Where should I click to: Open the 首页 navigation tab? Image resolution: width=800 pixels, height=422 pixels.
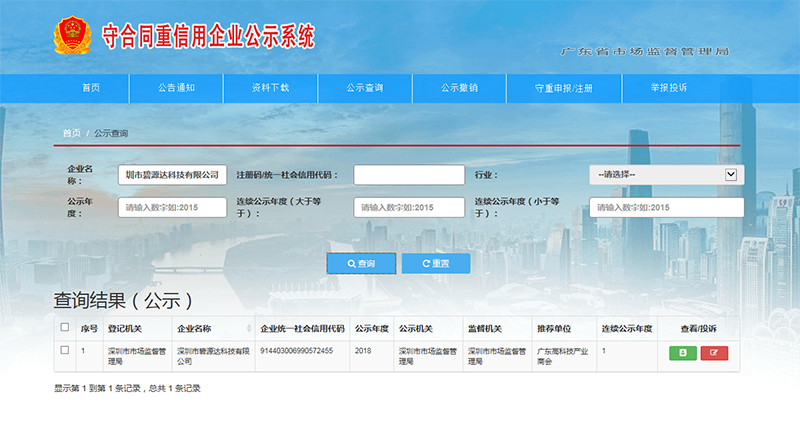[x=91, y=88]
